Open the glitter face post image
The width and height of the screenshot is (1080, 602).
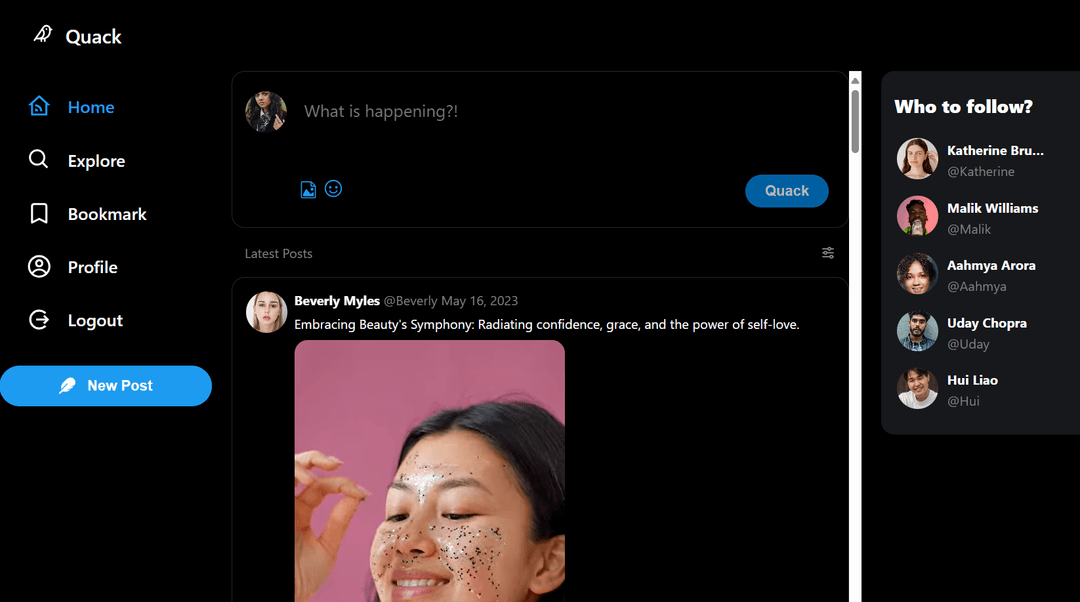point(430,470)
